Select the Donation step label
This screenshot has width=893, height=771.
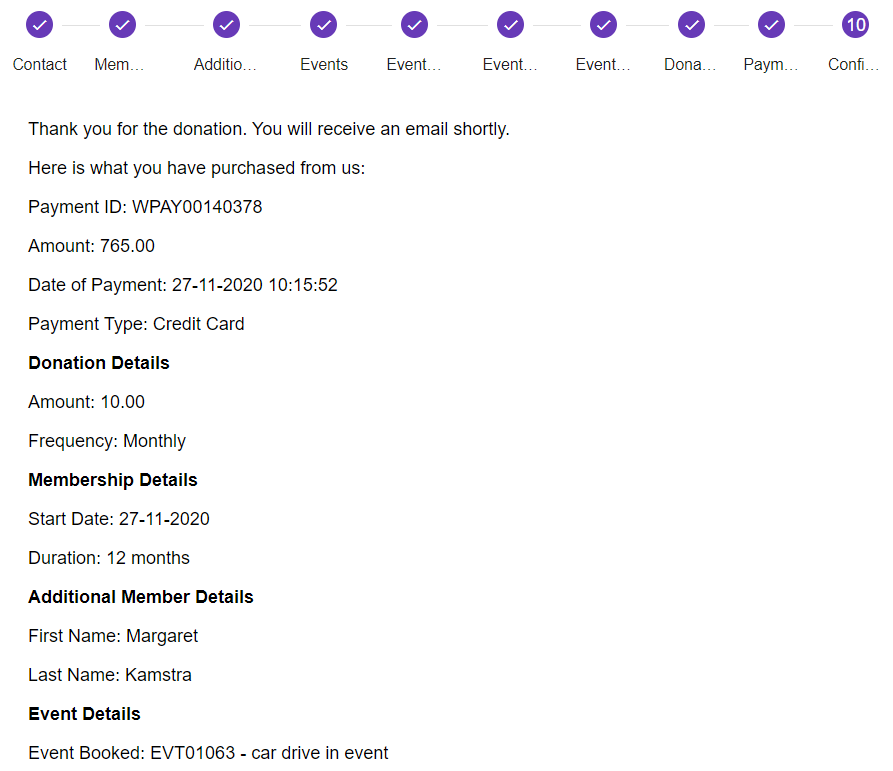coord(689,64)
